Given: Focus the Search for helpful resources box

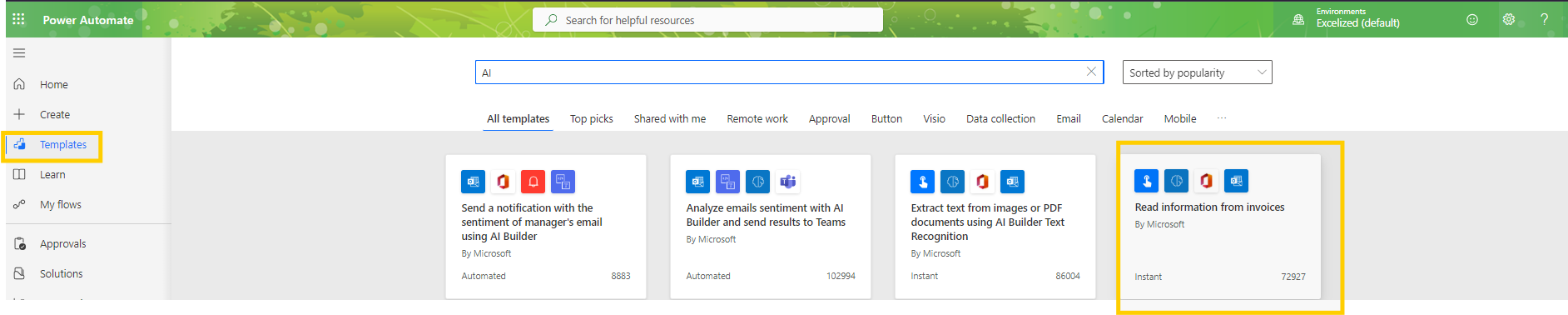Looking at the screenshot, I should 707,20.
